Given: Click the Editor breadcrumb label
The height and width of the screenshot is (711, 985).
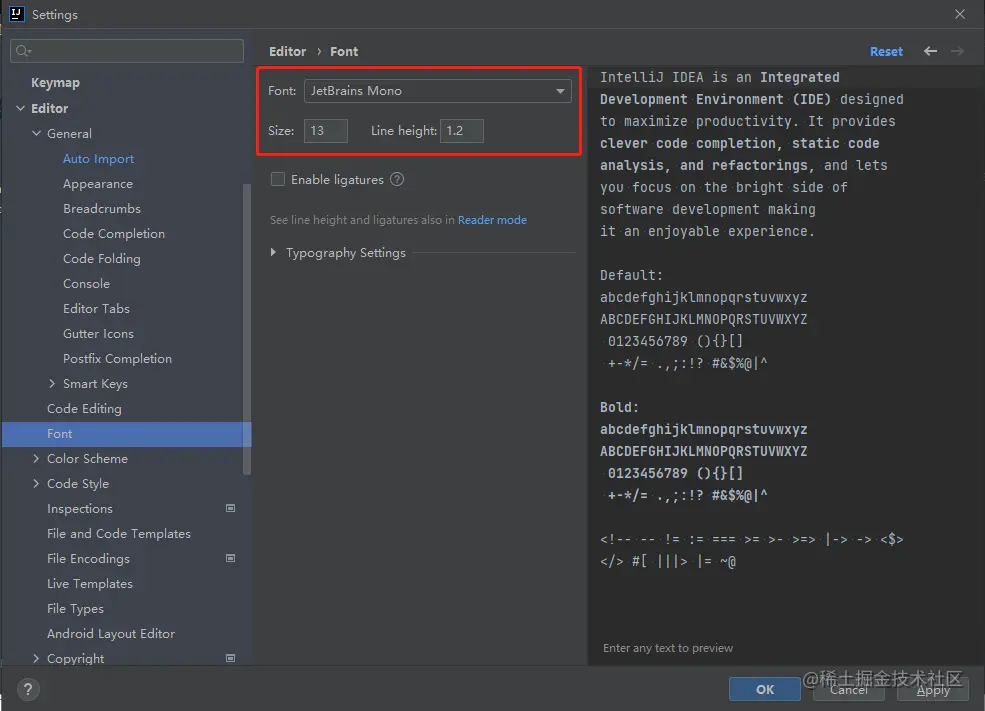Looking at the screenshot, I should point(287,52).
